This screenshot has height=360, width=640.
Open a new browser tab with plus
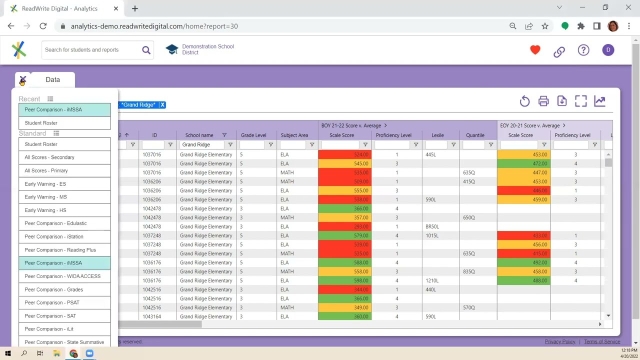pyautogui.click(x=135, y=8)
